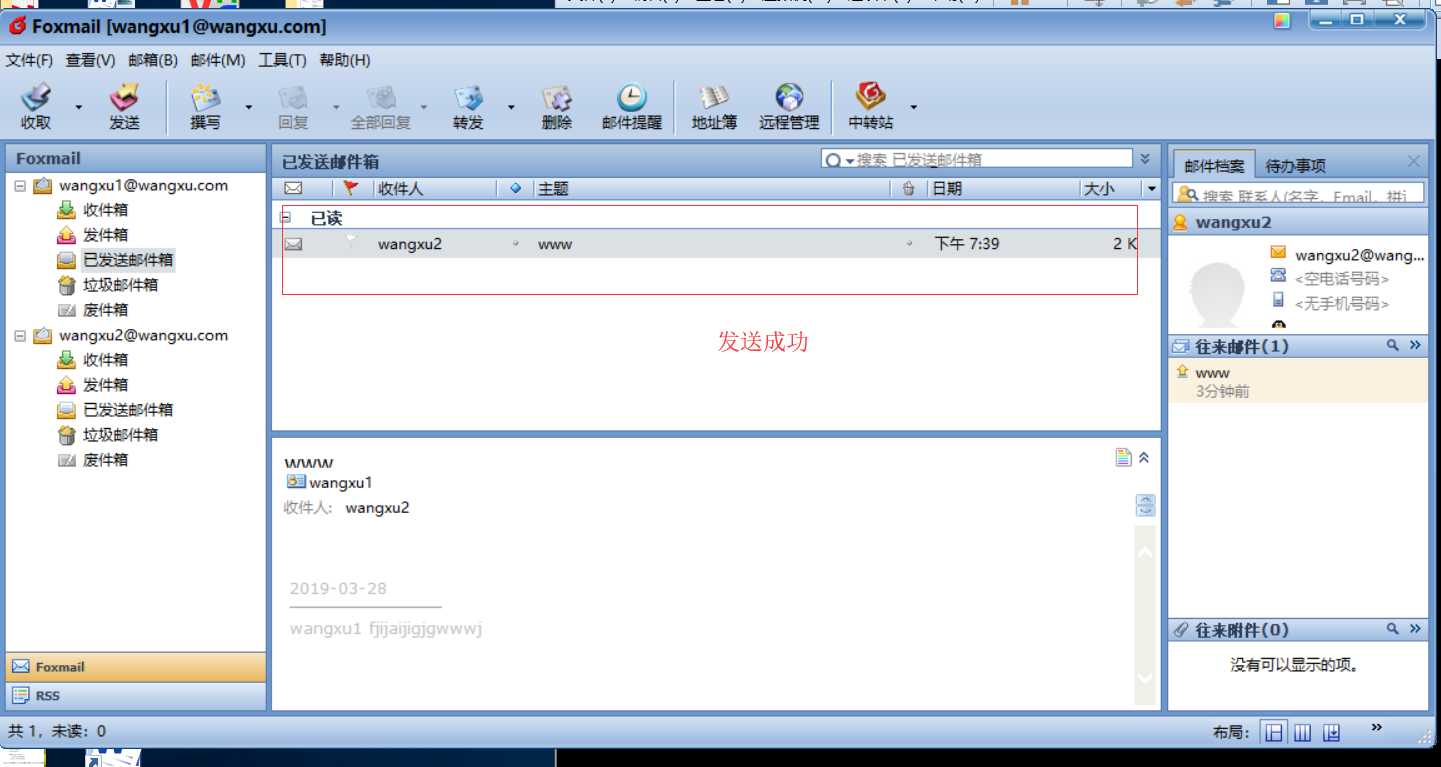
Task: Sort by 日期 column header
Action: click(1004, 188)
